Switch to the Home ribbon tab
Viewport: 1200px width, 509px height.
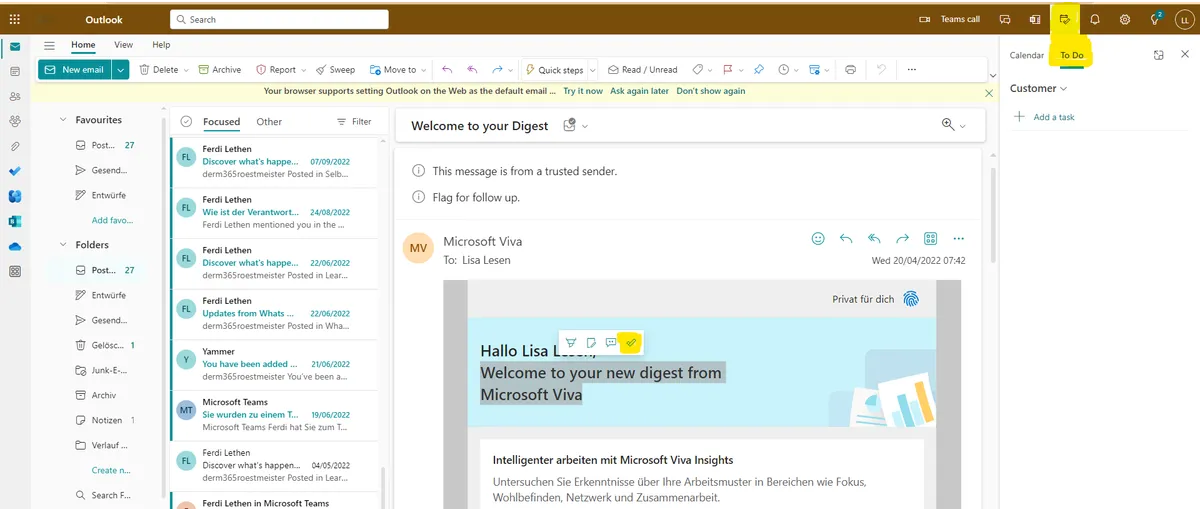(83, 45)
